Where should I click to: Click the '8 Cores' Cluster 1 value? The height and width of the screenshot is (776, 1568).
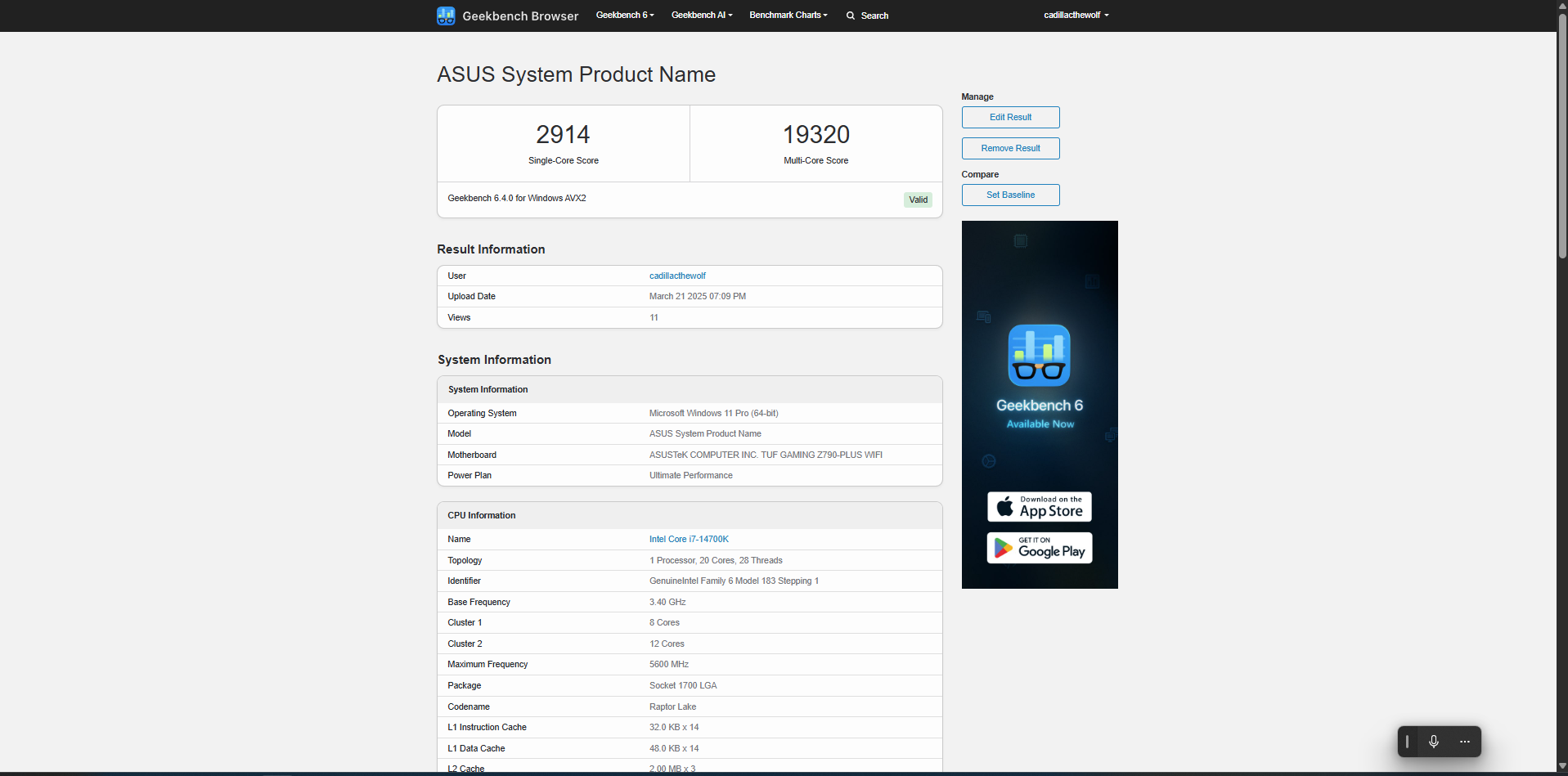664,622
